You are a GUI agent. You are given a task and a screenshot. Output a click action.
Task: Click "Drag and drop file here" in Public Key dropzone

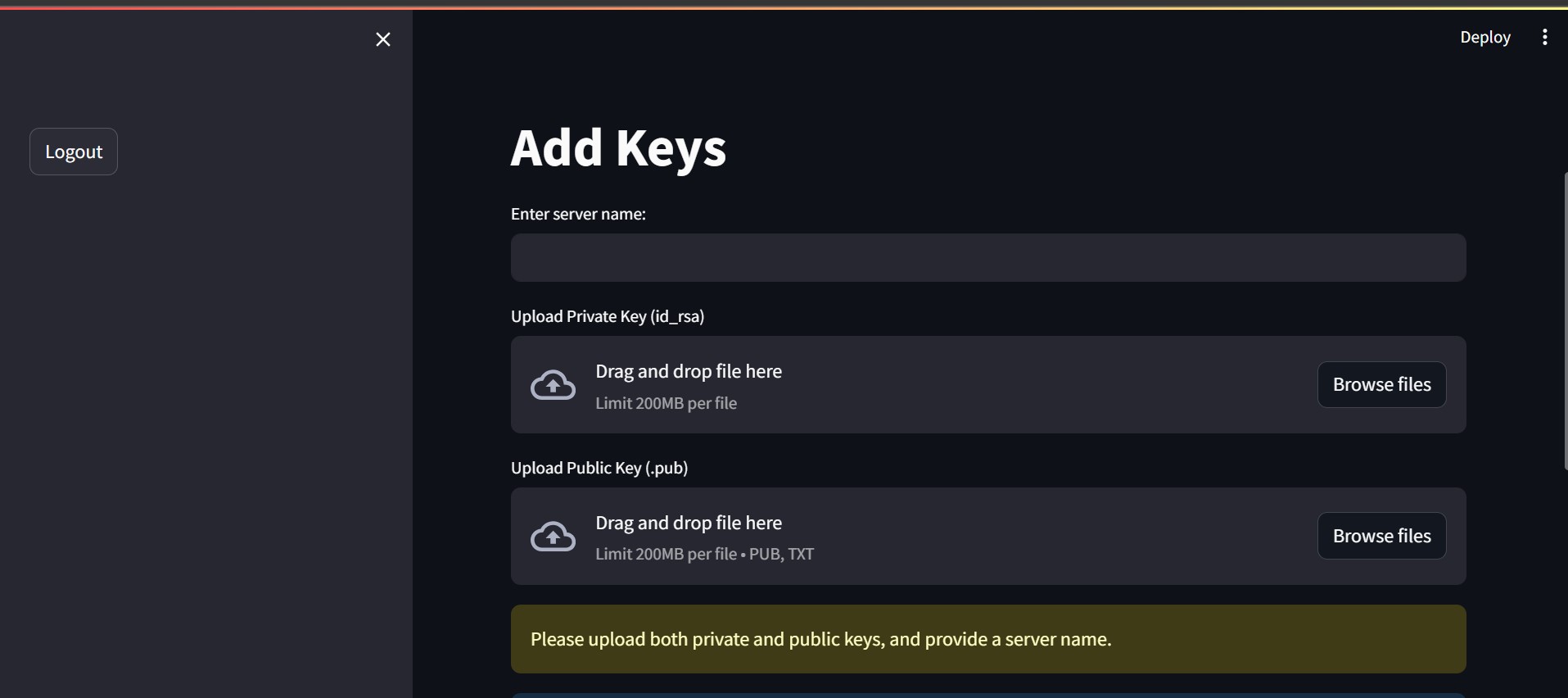click(689, 523)
